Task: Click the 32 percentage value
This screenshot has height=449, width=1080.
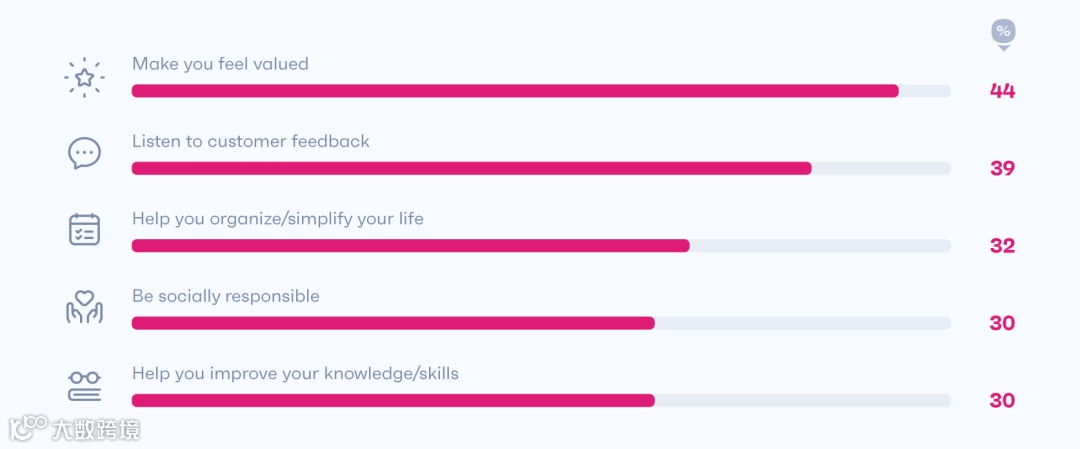Action: 1002,246
